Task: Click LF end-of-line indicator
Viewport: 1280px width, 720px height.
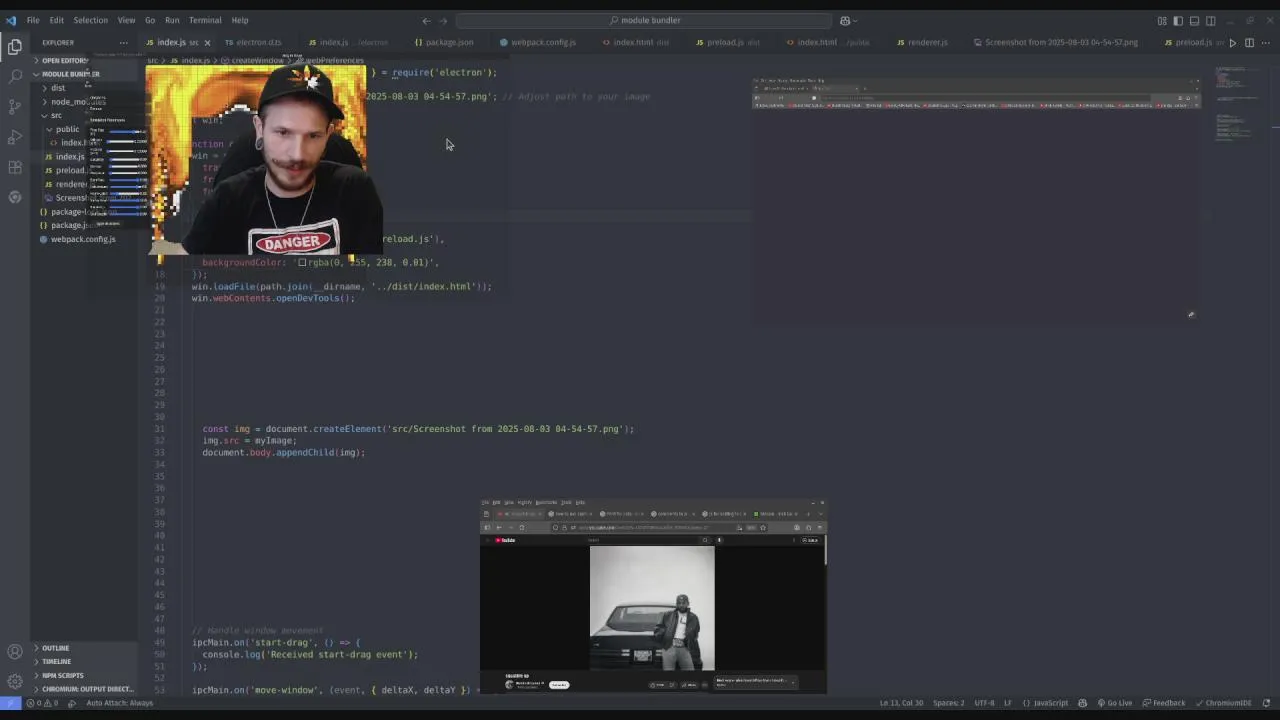Action: 1008,703
